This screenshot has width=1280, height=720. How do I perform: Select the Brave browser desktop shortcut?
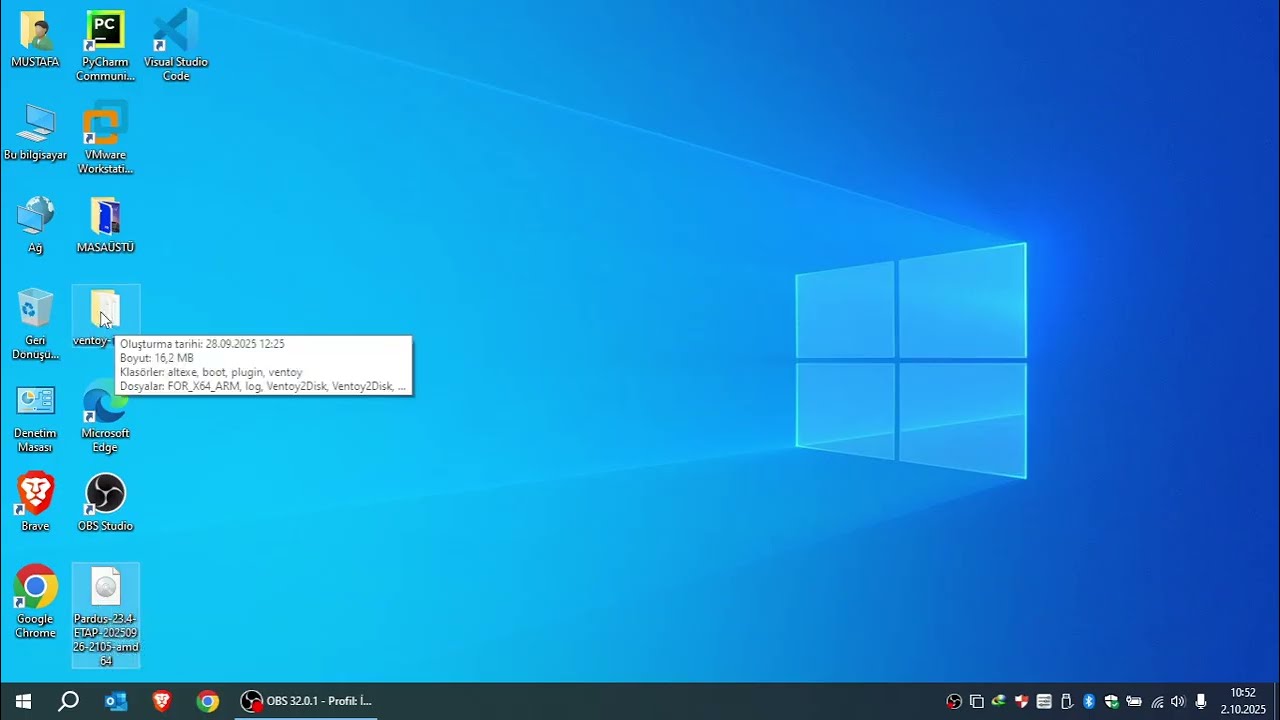(x=35, y=503)
